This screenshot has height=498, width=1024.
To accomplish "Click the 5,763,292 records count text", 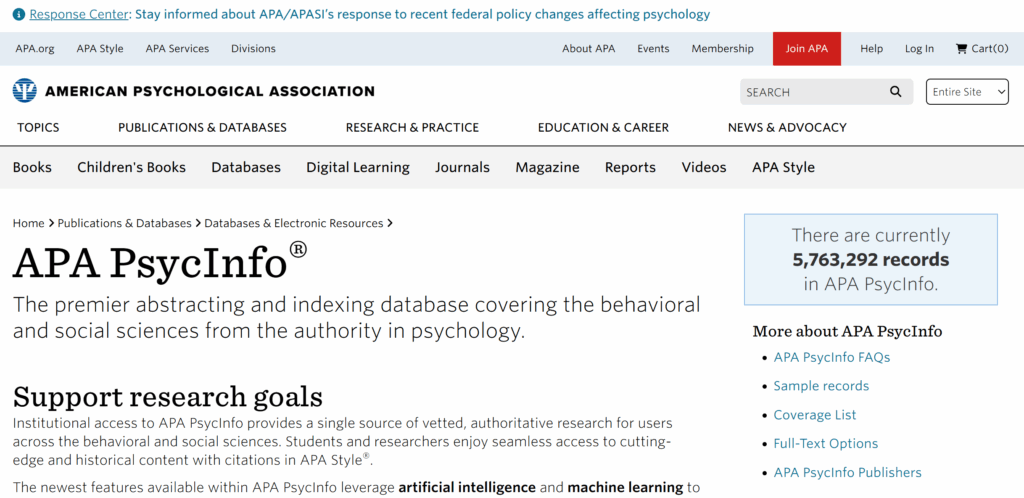I will [x=871, y=260].
